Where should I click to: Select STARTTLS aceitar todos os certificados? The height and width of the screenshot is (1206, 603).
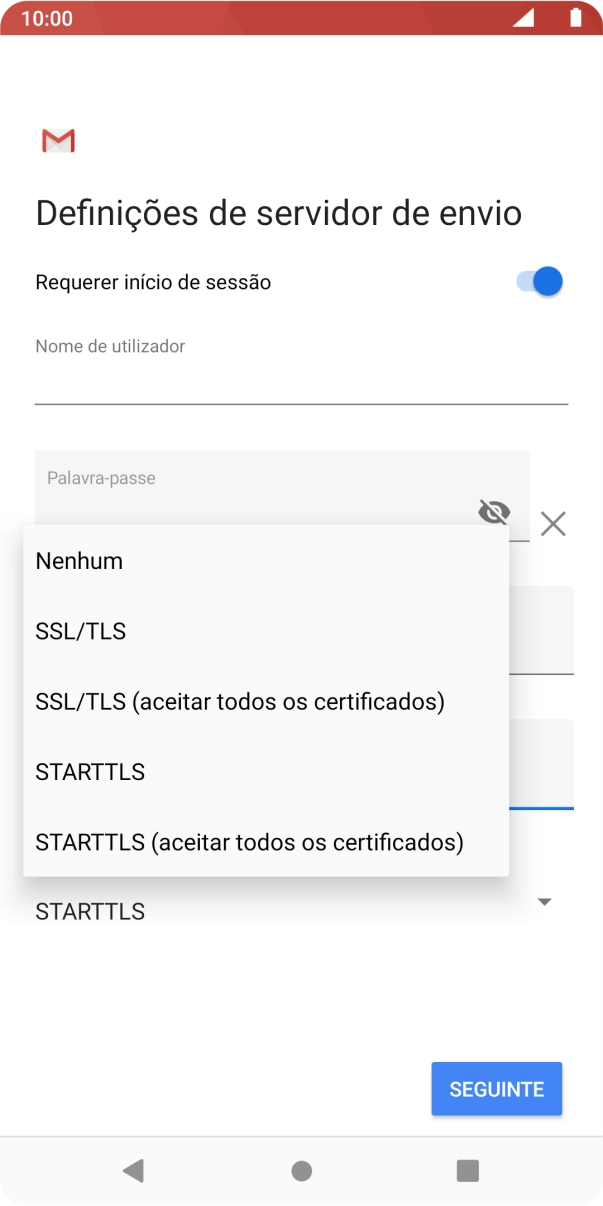tap(249, 842)
